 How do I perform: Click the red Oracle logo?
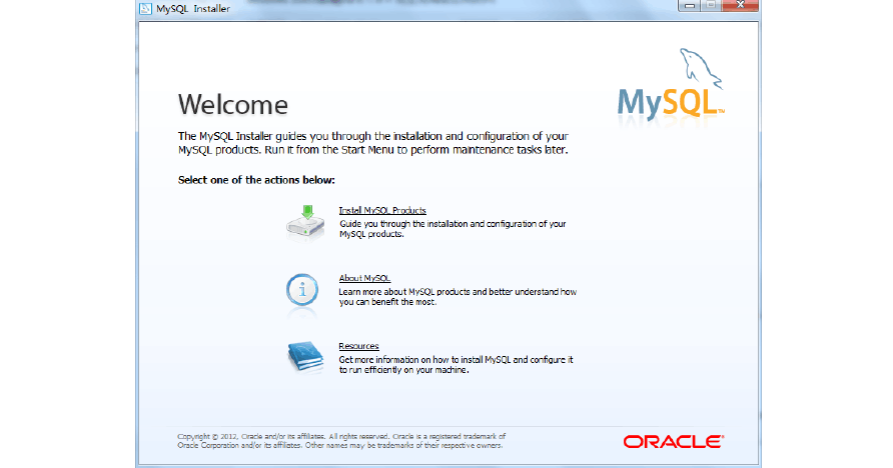point(673,442)
